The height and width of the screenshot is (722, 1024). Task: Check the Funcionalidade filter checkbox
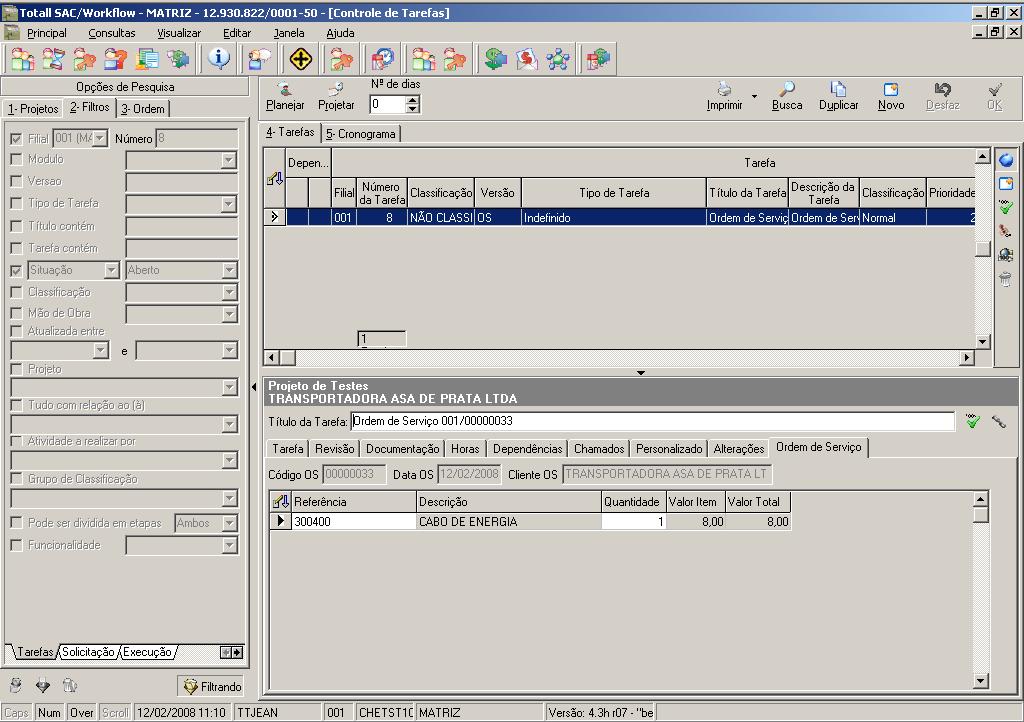point(16,545)
